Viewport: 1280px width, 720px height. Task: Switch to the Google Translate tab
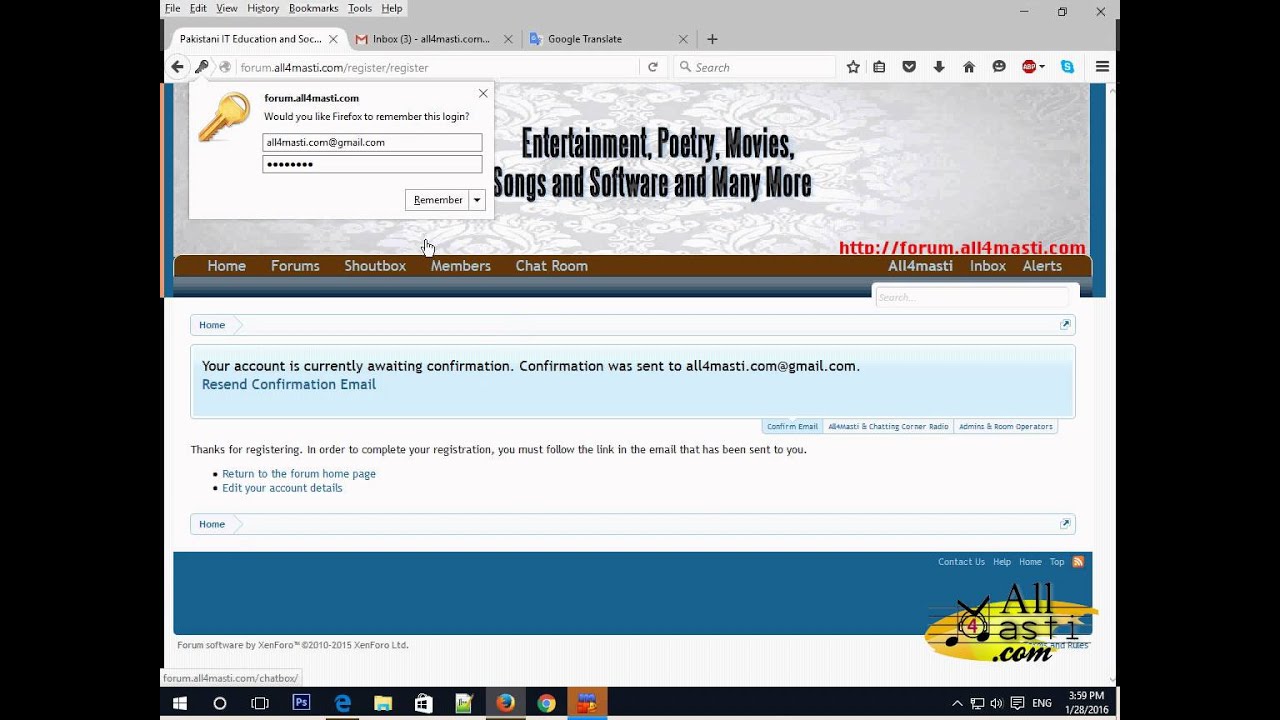[x=607, y=39]
